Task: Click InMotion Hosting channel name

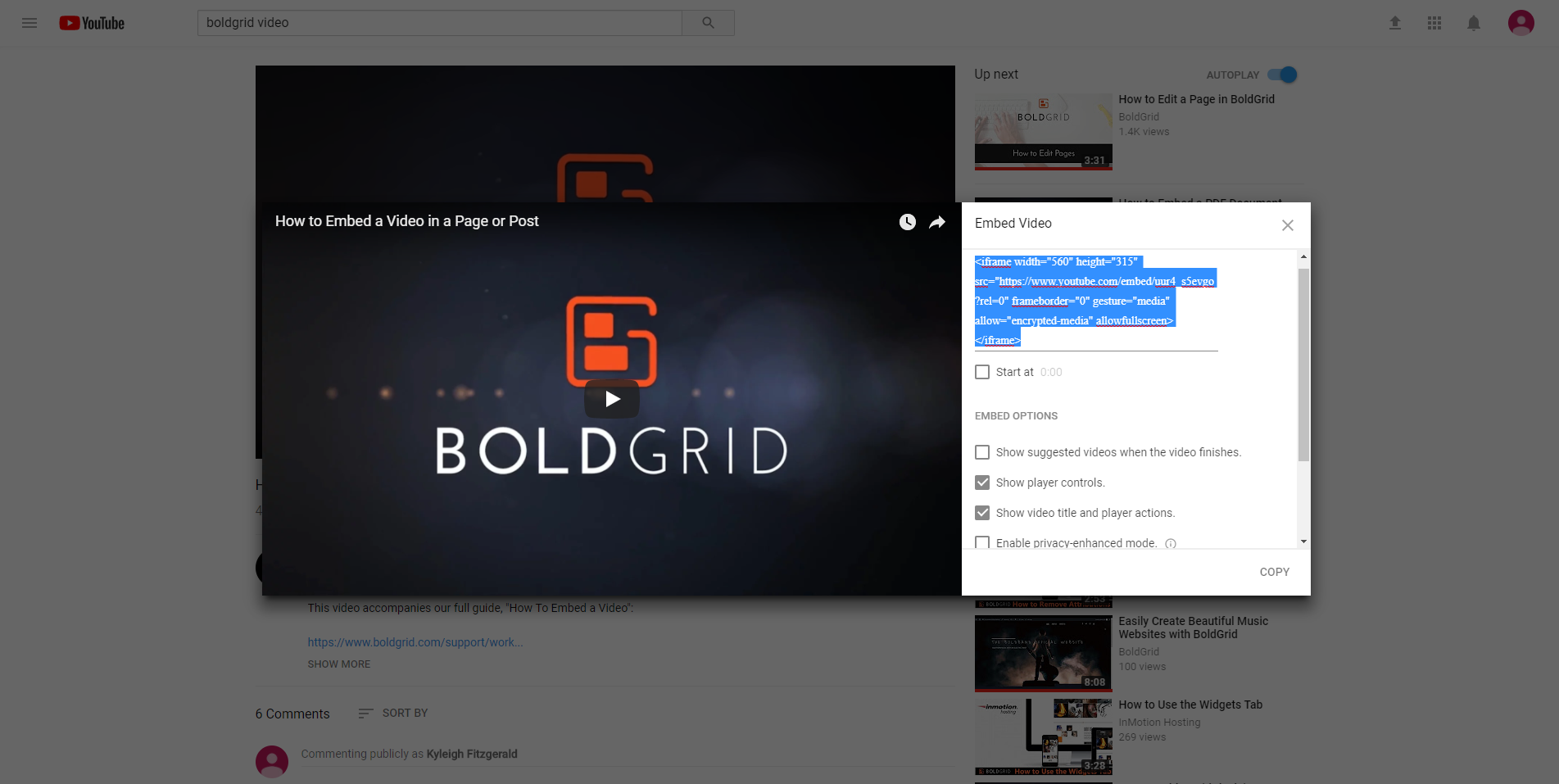Action: click(1159, 723)
